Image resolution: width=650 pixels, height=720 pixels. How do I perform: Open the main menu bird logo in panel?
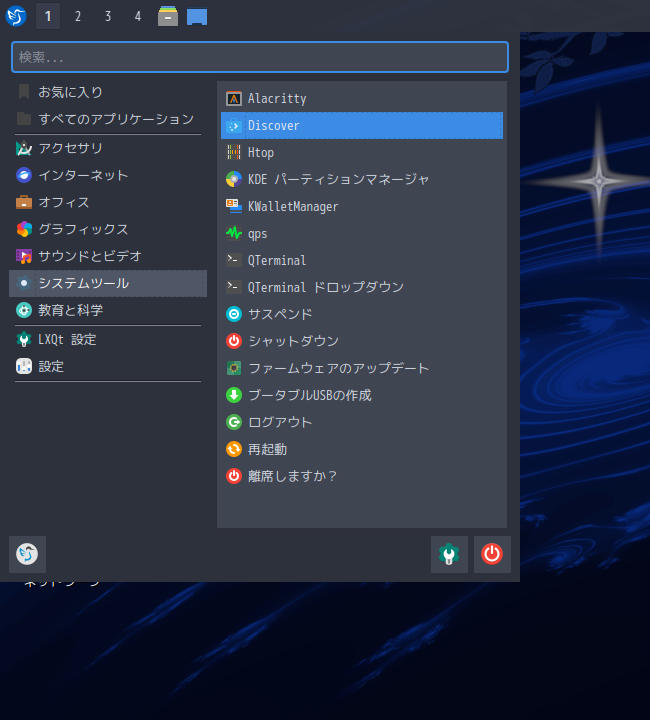click(16, 16)
